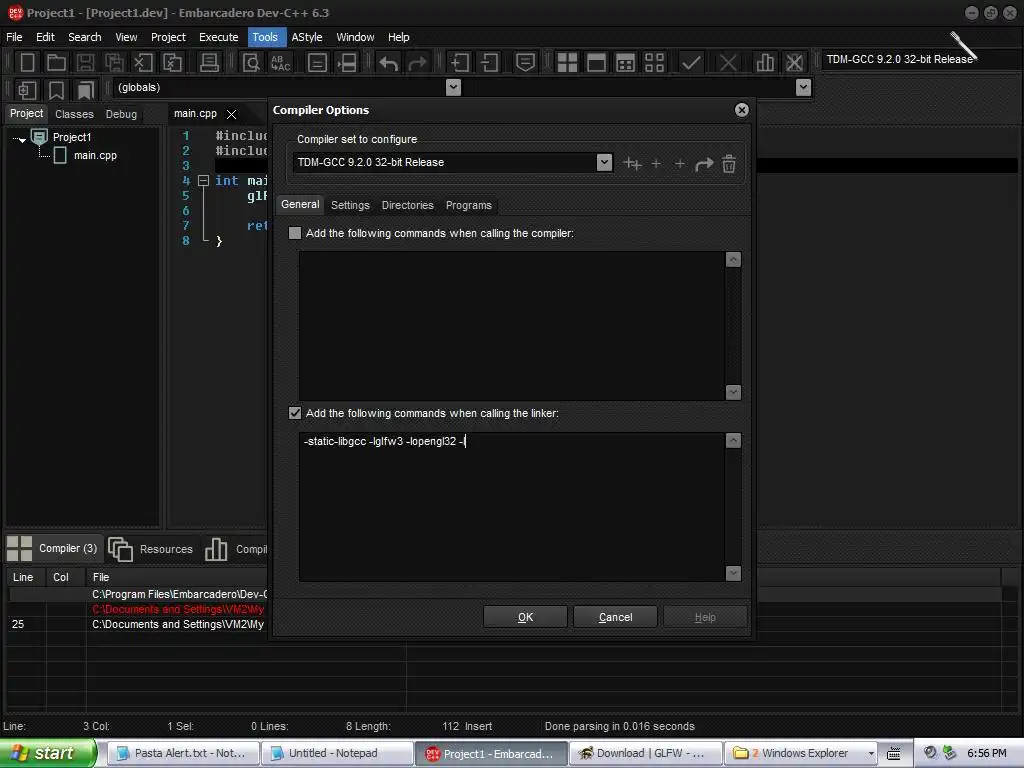This screenshot has width=1024, height=768.
Task: Close the Compiler Options dialog
Action: [x=741, y=110]
